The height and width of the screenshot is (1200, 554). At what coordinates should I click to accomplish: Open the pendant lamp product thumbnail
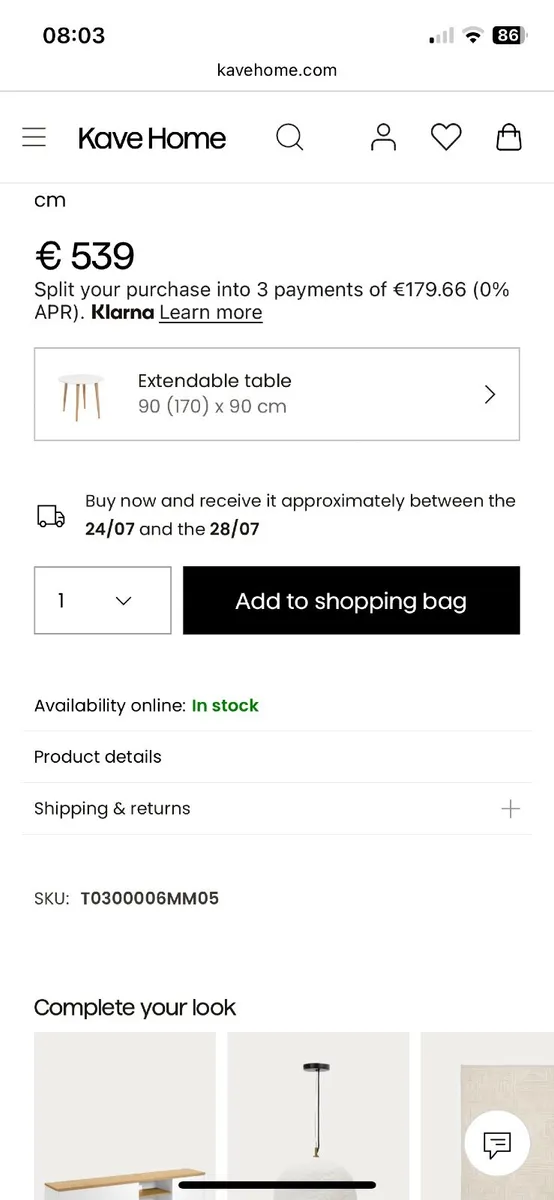tap(318, 1116)
